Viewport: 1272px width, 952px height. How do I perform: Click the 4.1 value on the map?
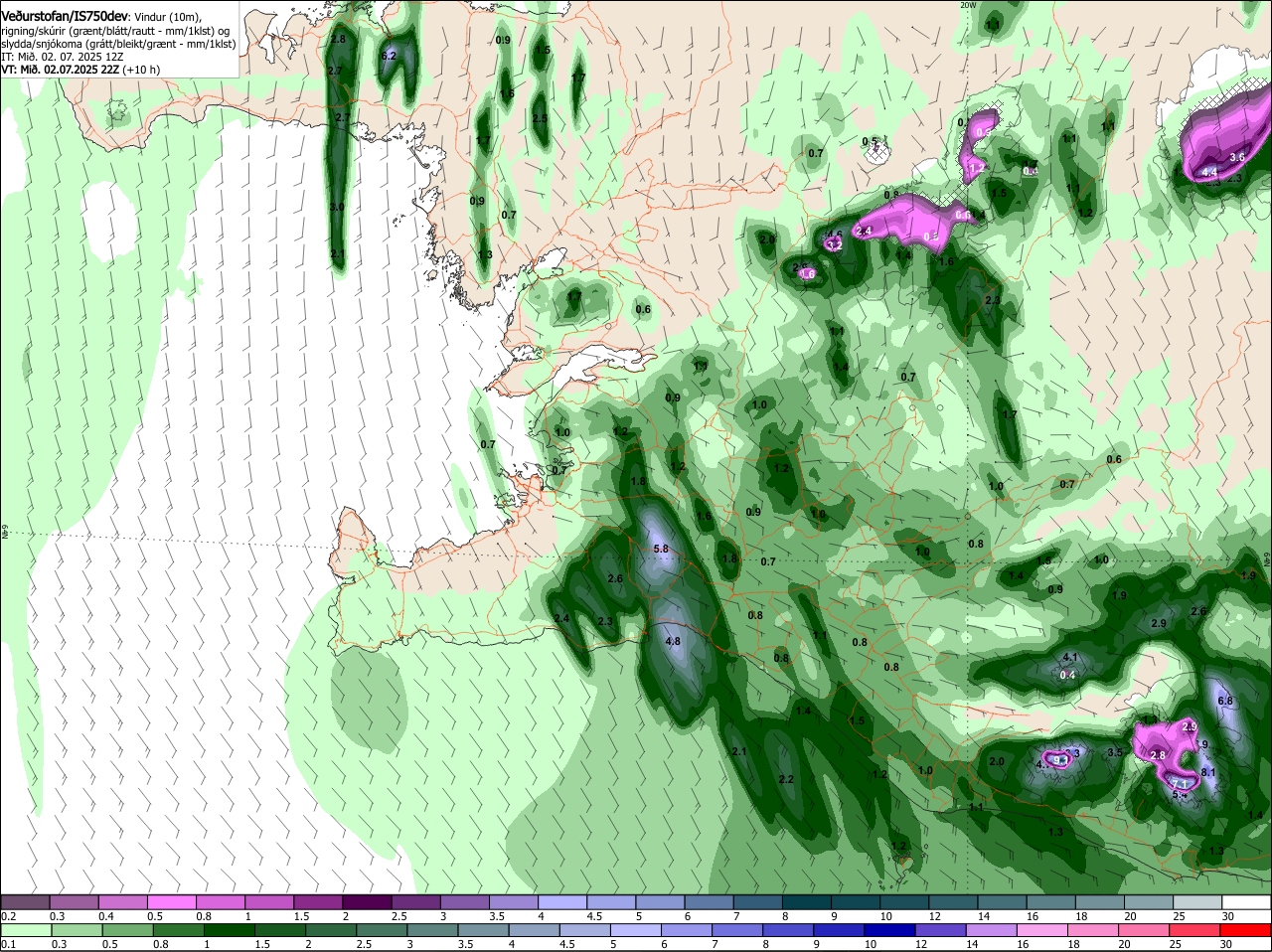1070,658
